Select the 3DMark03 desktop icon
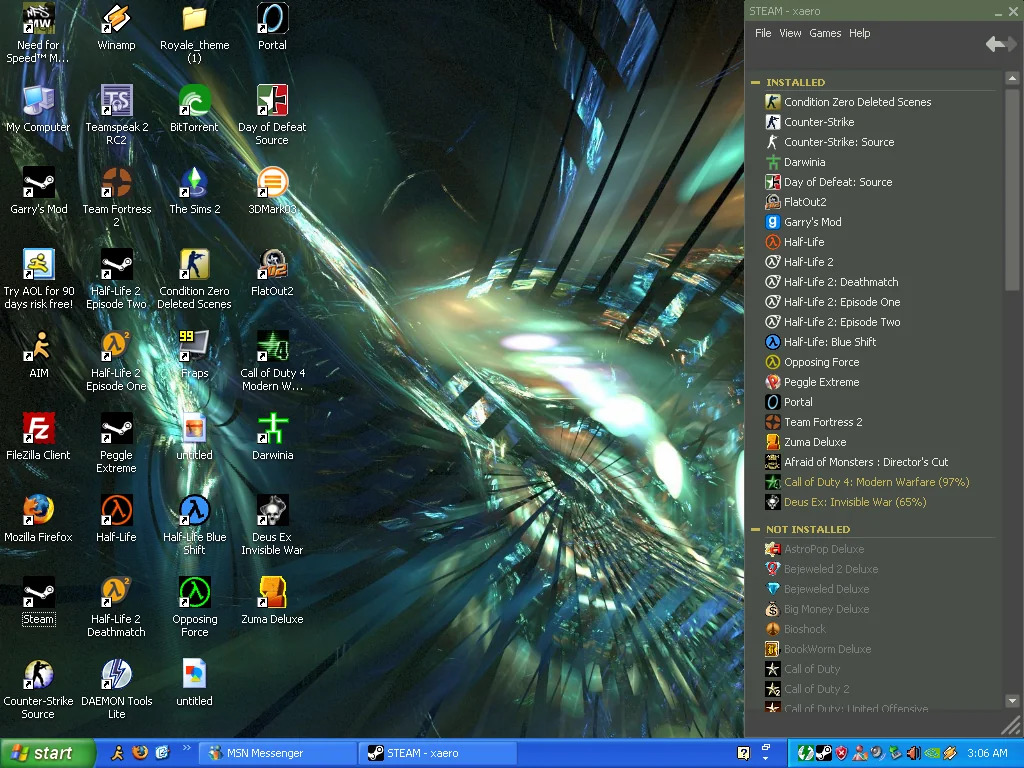The image size is (1024, 768). pyautogui.click(x=272, y=183)
